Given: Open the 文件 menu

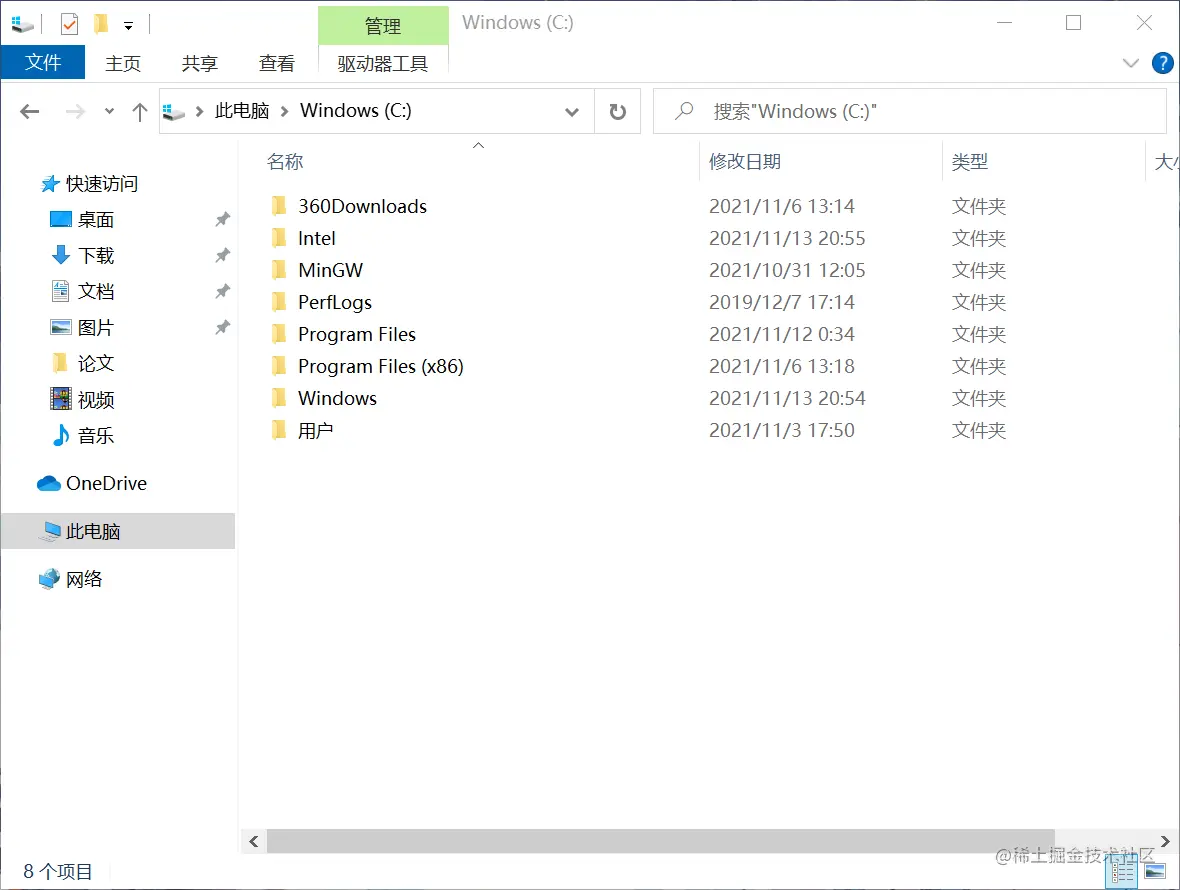Looking at the screenshot, I should tap(43, 63).
